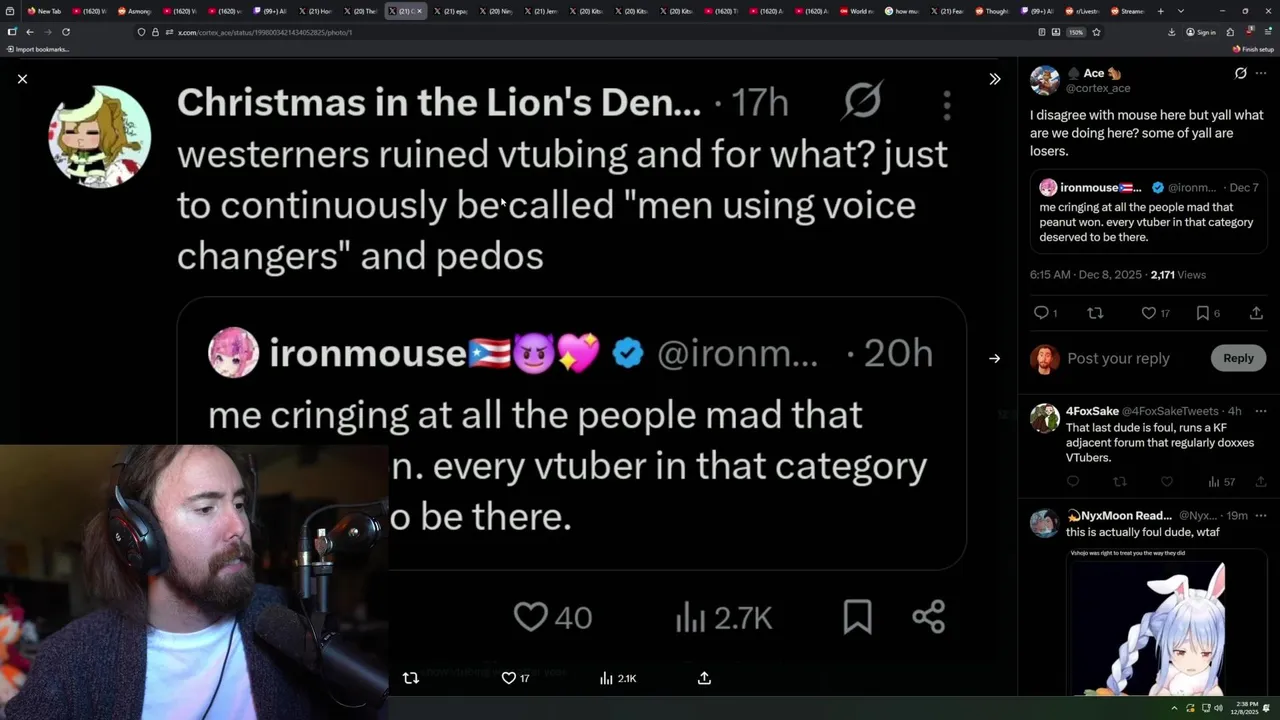
Task: Show hidden icons in the system tray
Action: click(x=1174, y=708)
